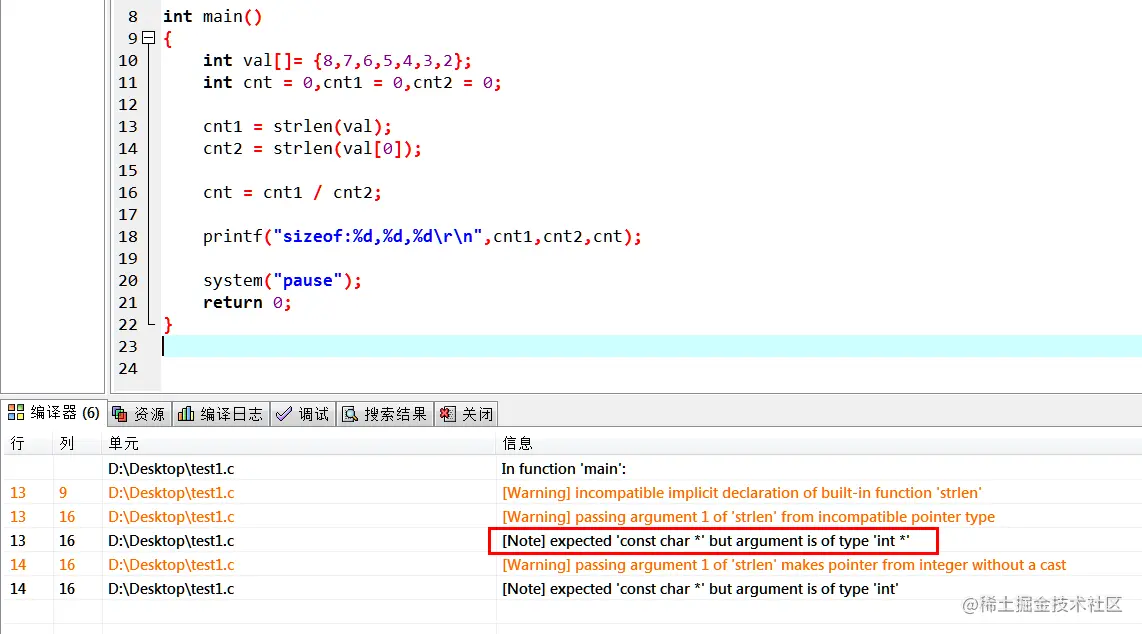Select the note ending with type 'int'
The image size is (1142, 634).
click(571, 589)
